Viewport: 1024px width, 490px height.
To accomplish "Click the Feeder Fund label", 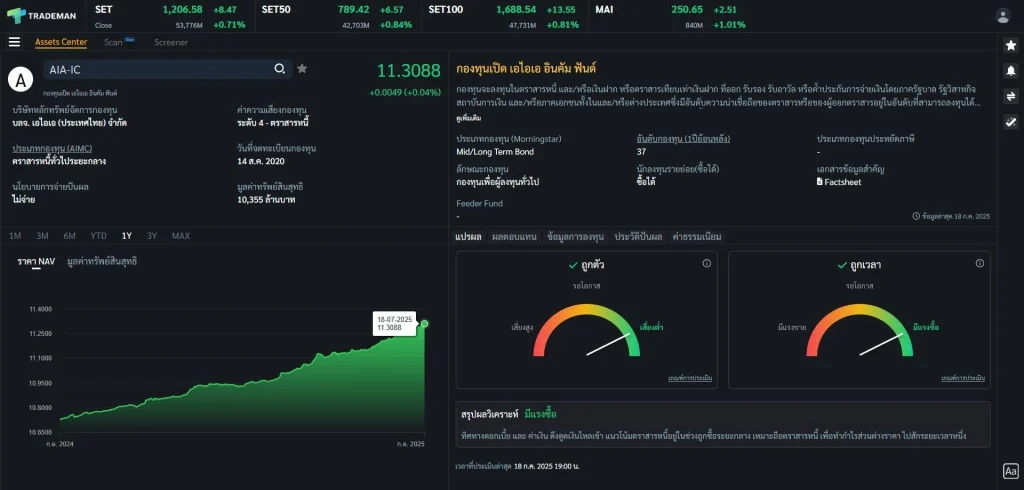I will pos(479,203).
